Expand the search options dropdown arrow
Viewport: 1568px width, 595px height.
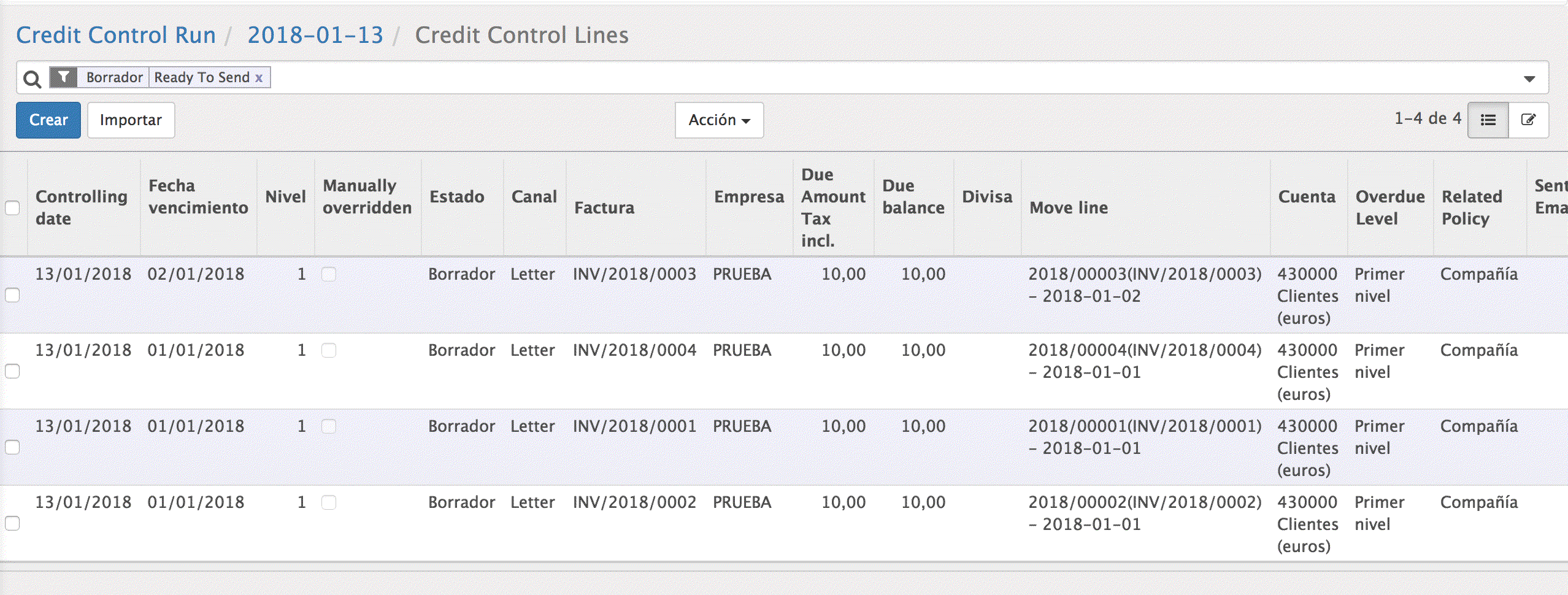coord(1529,79)
